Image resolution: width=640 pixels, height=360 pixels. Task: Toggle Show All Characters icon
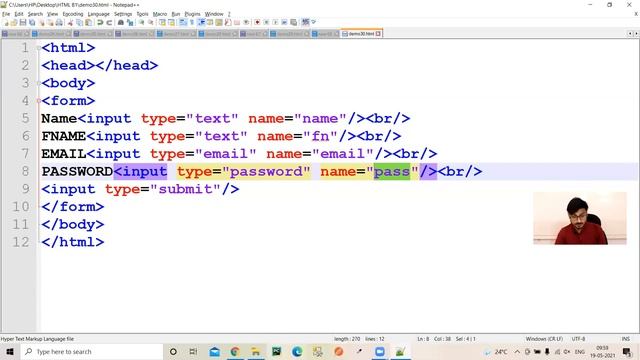192,22
